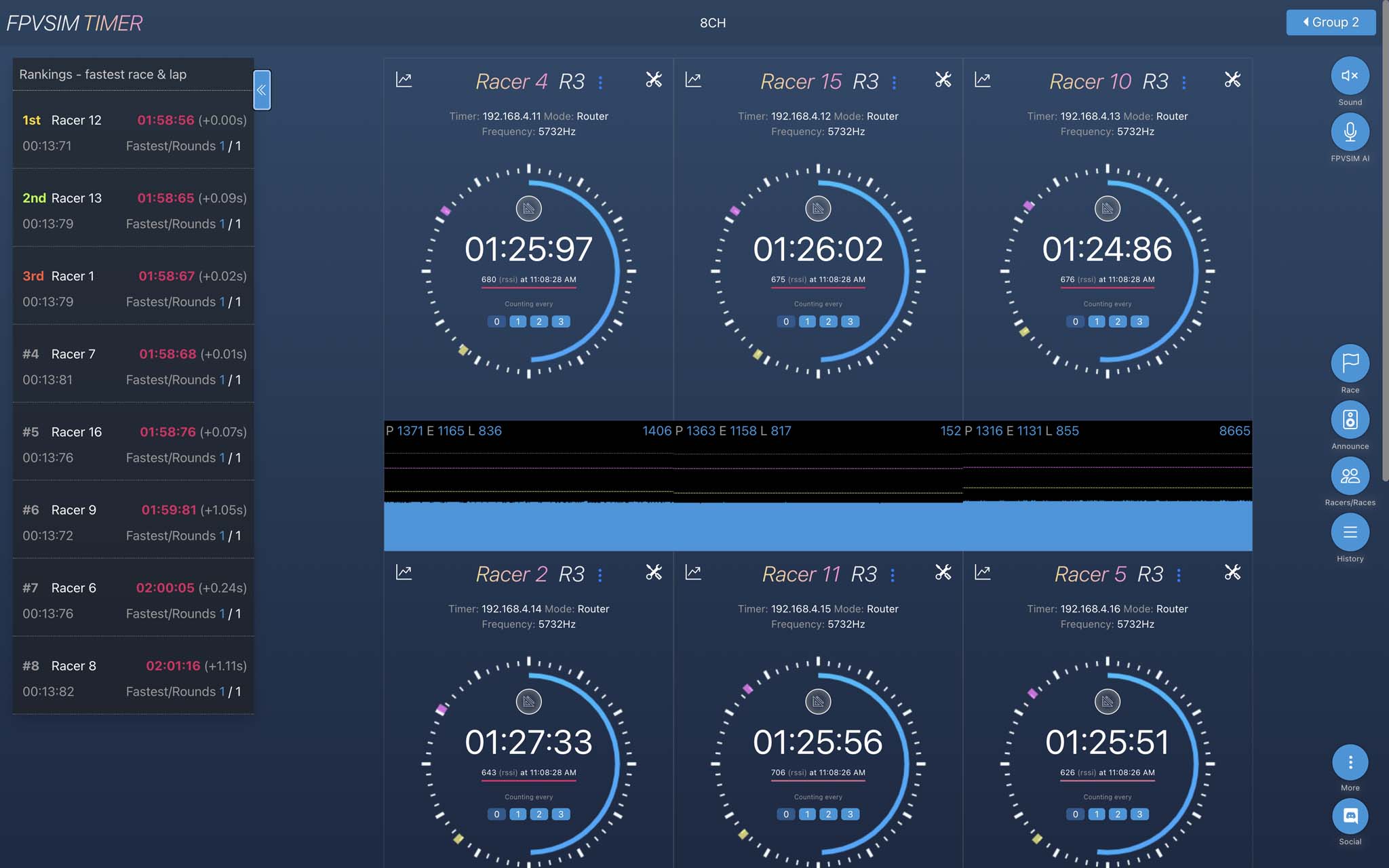Expand the More vertical dots menu
Viewport: 1389px width, 868px height.
point(1350,763)
